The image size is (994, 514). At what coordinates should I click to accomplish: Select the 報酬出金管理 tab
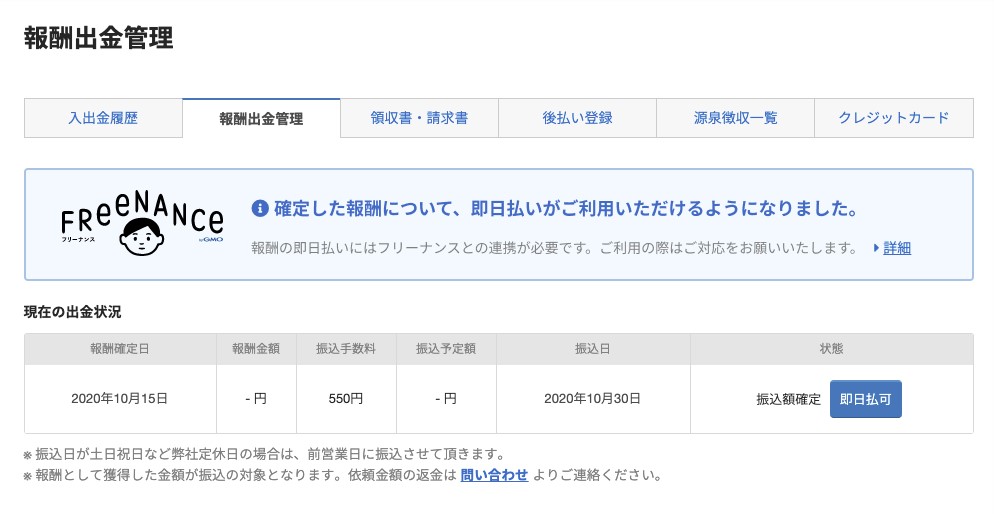click(261, 118)
